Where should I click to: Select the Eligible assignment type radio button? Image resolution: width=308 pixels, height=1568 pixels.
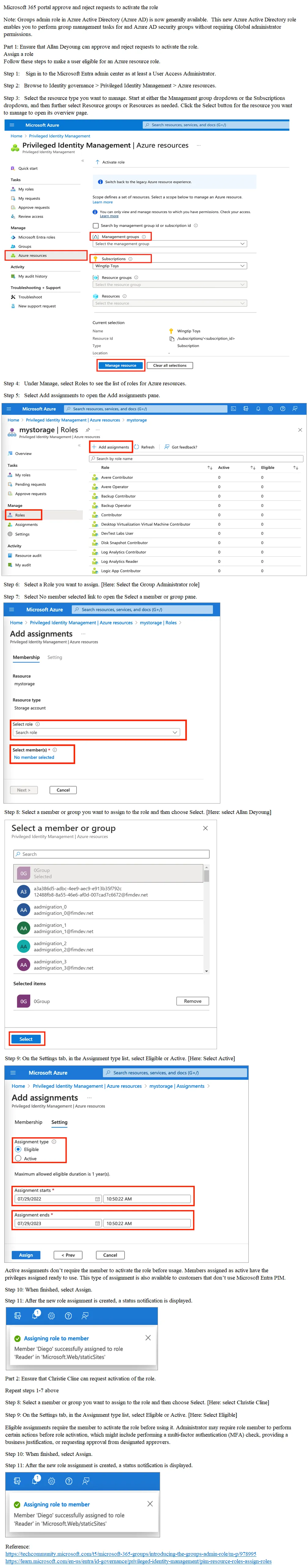click(18, 1149)
